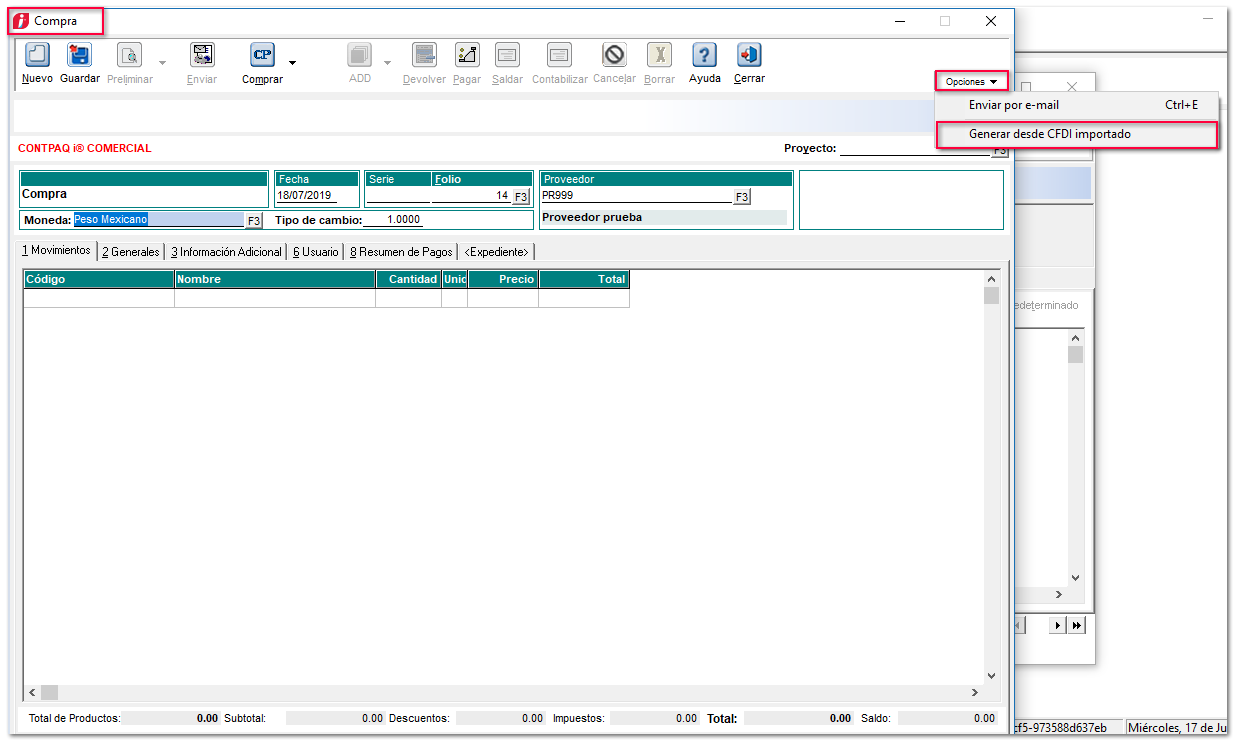Screen dimensions: 1236x743
Task: Select Generar desde CFDI importado
Action: (x=1077, y=134)
